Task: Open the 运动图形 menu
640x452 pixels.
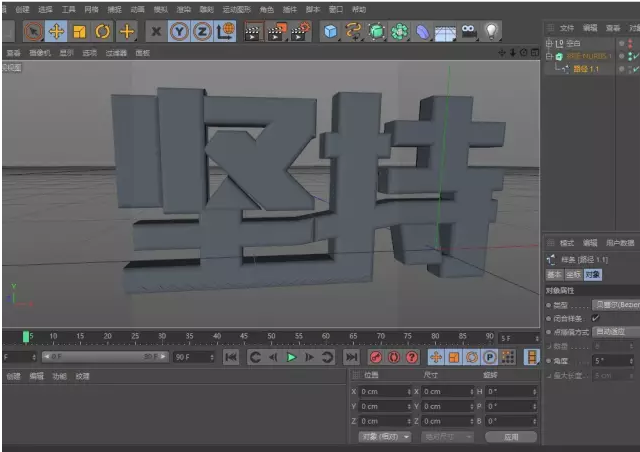Action: tap(234, 9)
